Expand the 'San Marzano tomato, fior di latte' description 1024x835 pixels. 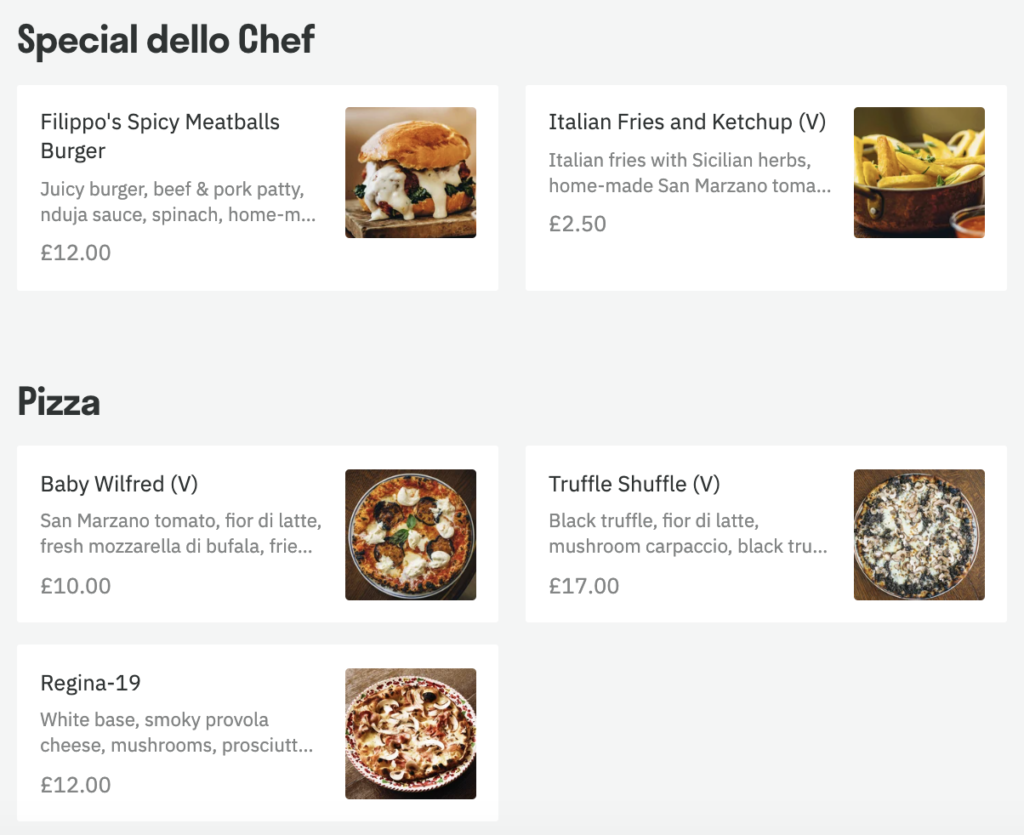coord(181,533)
